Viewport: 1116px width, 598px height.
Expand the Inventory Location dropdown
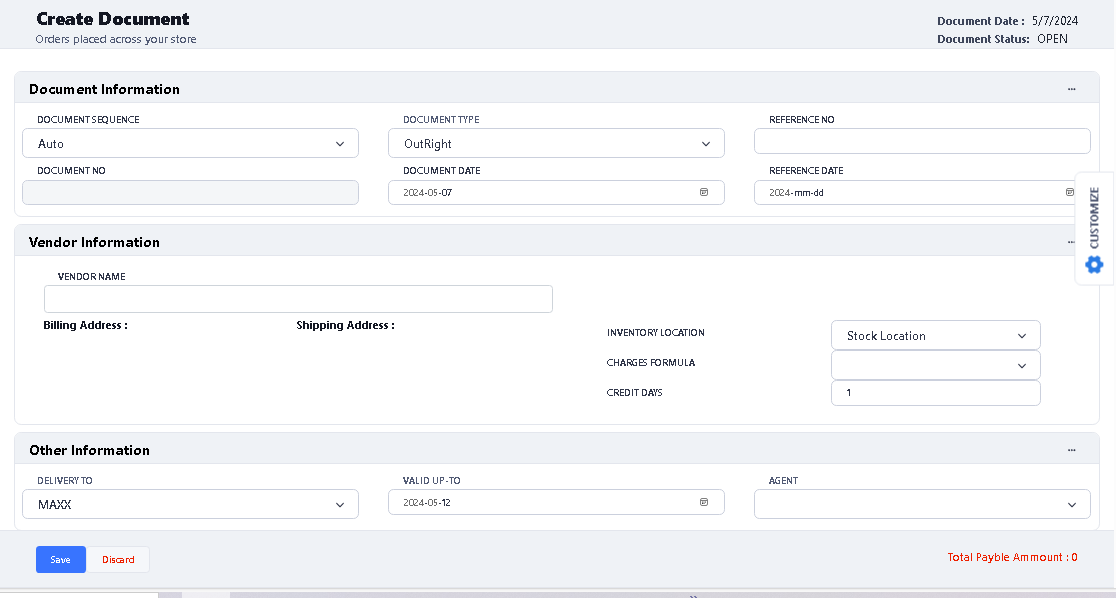(935, 336)
